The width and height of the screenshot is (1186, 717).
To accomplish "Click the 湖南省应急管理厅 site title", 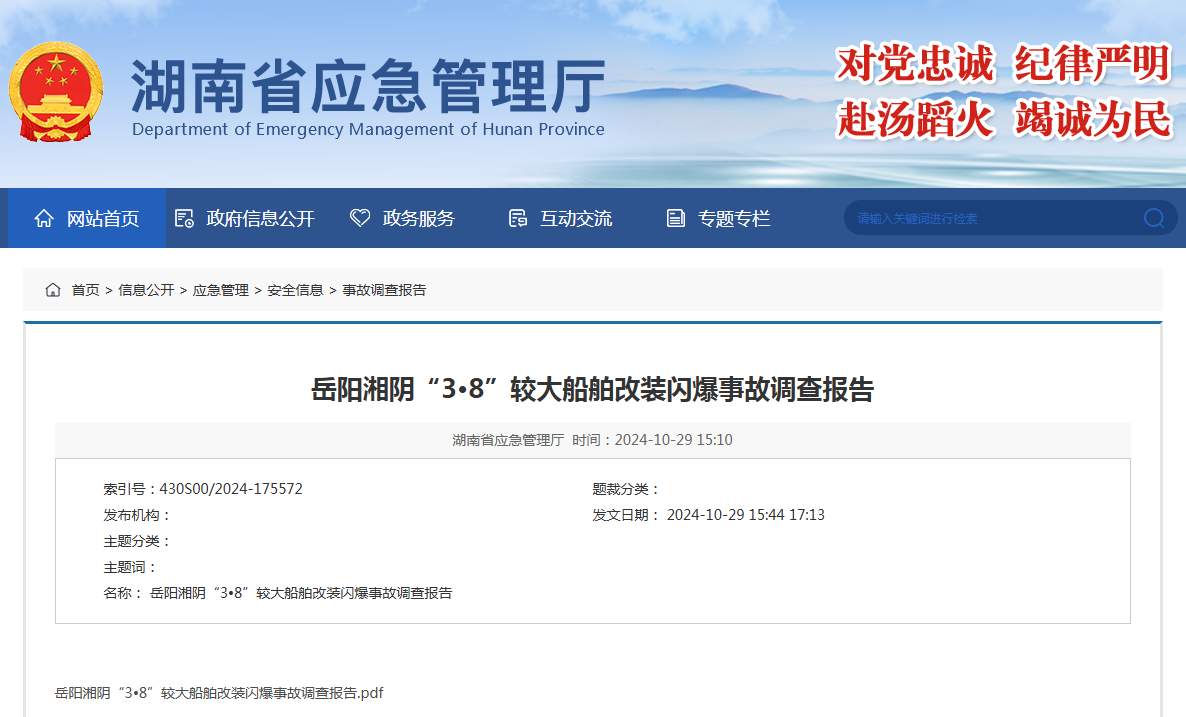I will [368, 86].
